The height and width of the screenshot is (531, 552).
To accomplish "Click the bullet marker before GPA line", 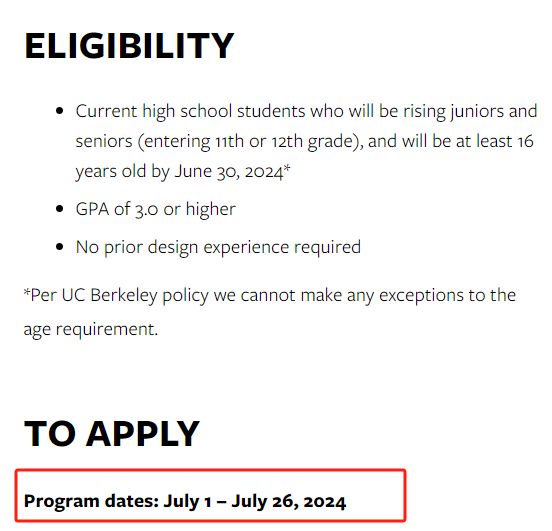I will tap(60, 208).
